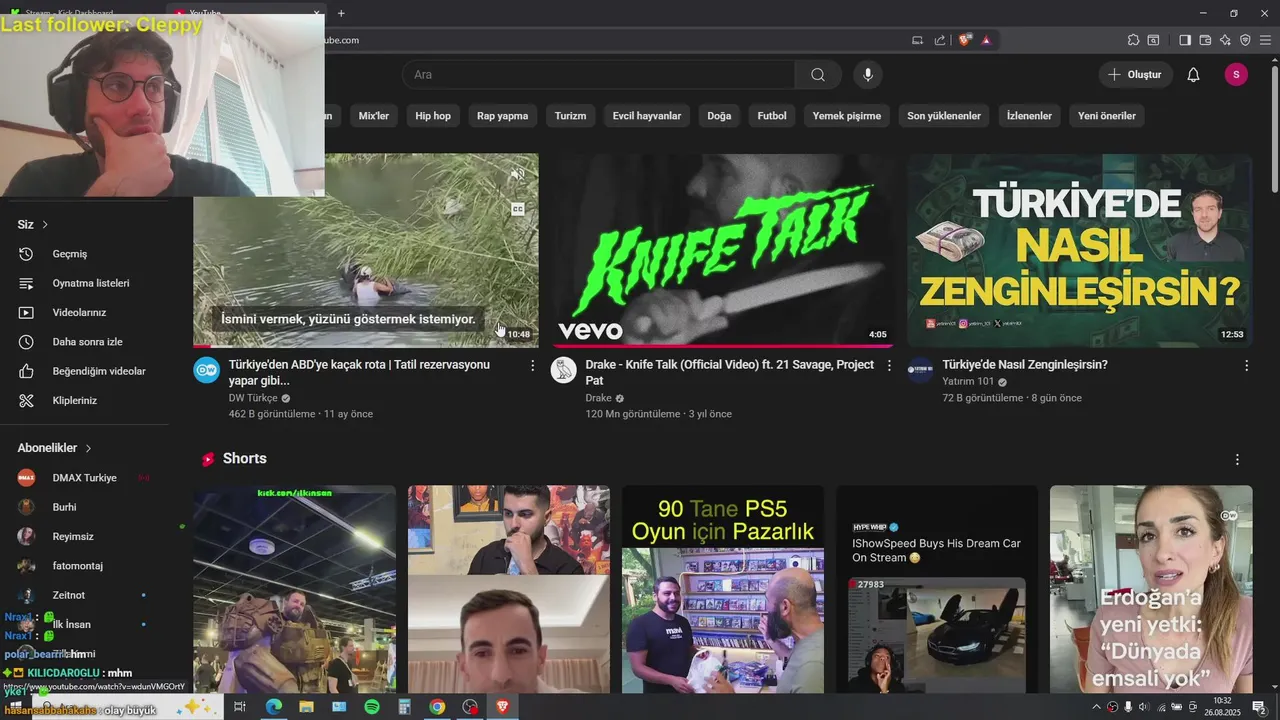Image resolution: width=1280 pixels, height=720 pixels.
Task: Expand Abonelikler subscriptions chevron
Action: tap(88, 448)
